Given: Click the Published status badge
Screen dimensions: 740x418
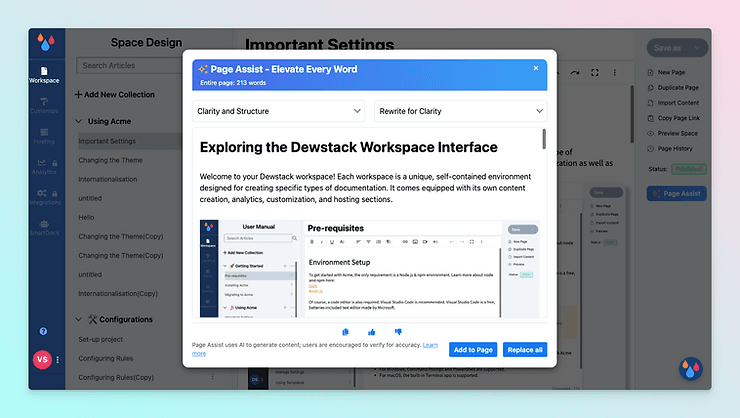Looking at the screenshot, I should (689, 169).
